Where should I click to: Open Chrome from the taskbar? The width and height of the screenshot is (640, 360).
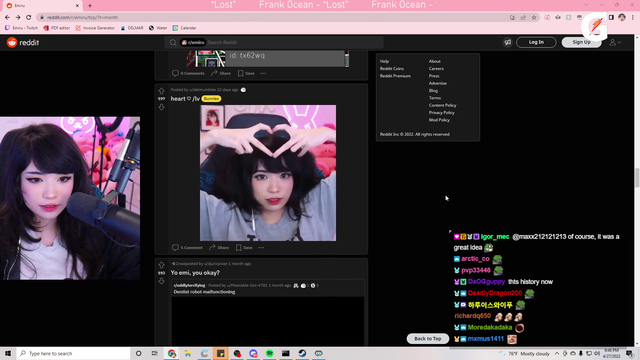pyautogui.click(x=172, y=353)
